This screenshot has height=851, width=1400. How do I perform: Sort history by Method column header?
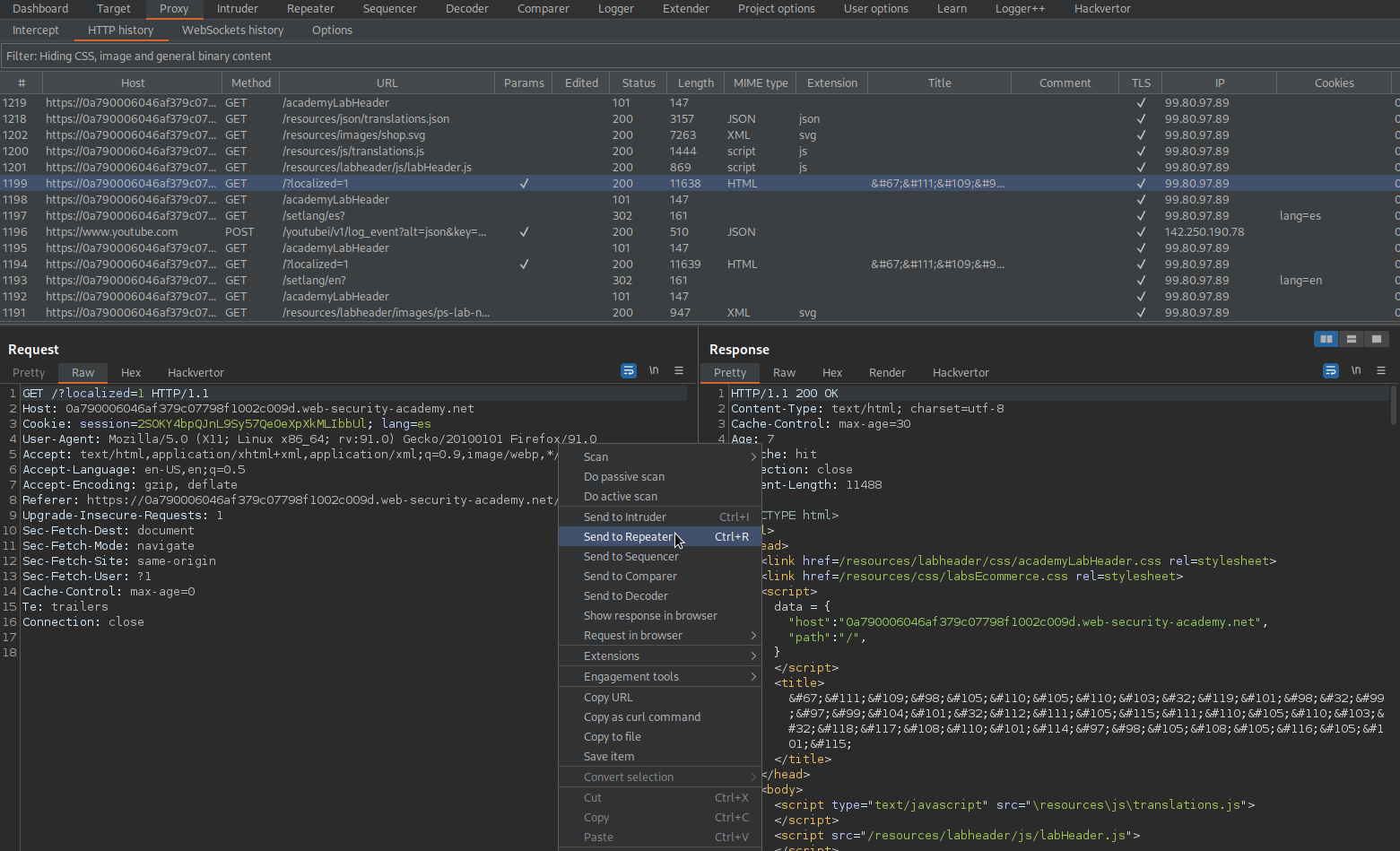tap(251, 83)
